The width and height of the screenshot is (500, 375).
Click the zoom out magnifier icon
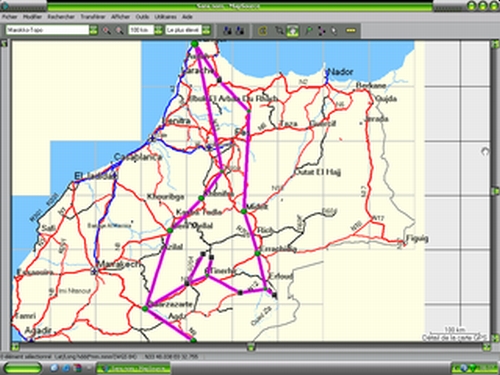point(119,30)
